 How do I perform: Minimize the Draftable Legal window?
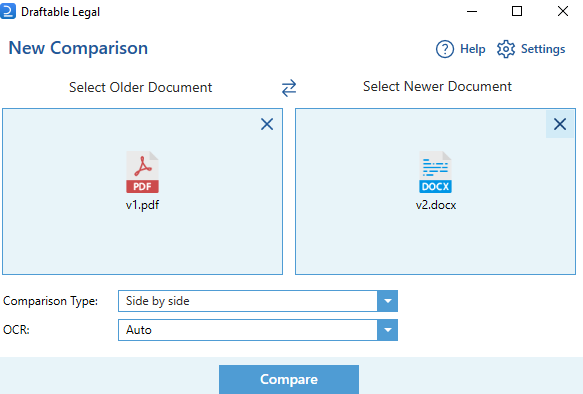[x=472, y=12]
